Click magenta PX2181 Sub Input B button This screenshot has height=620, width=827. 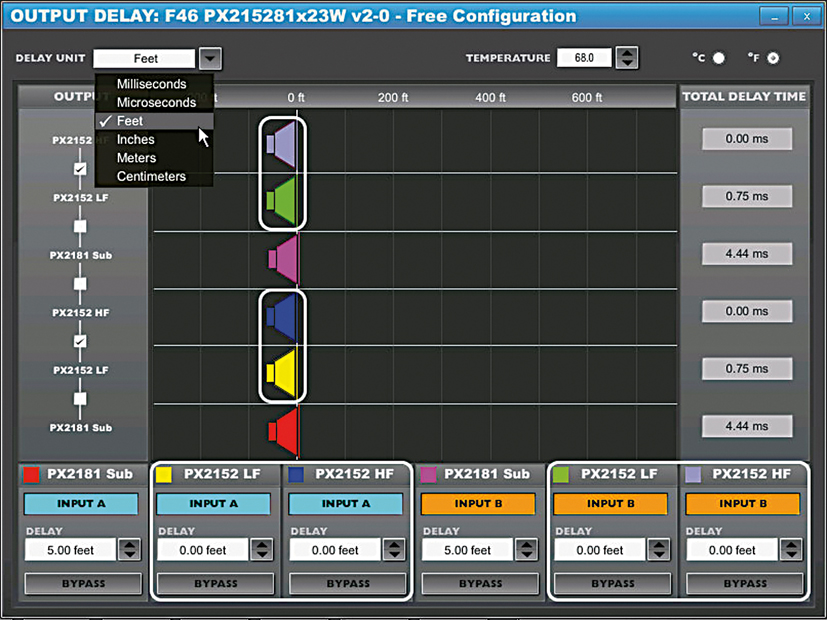[478, 503]
